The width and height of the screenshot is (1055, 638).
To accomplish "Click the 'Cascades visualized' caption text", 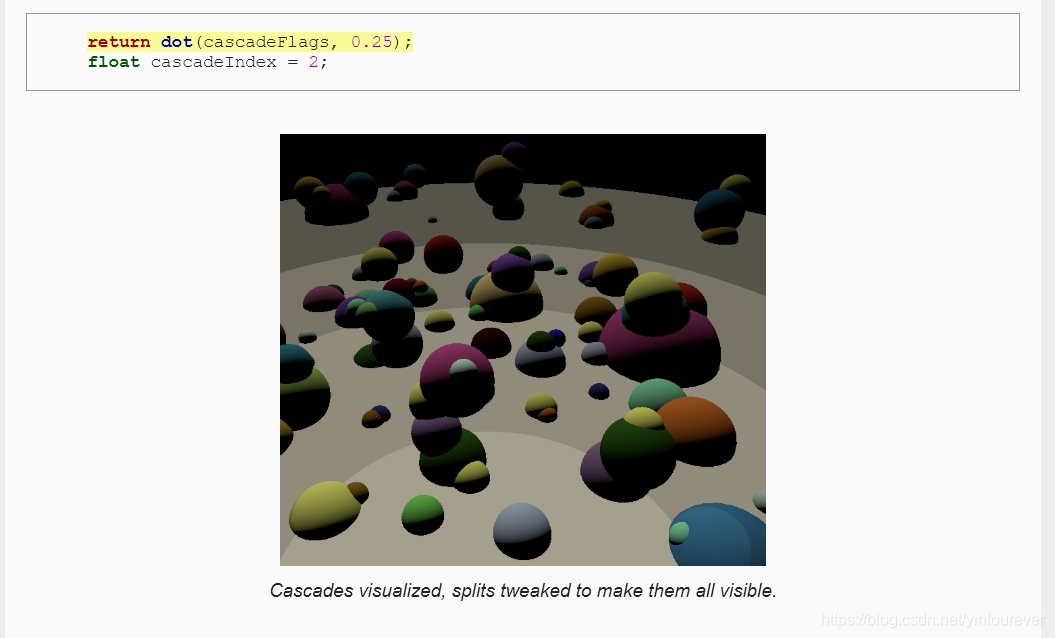I will pos(523,590).
